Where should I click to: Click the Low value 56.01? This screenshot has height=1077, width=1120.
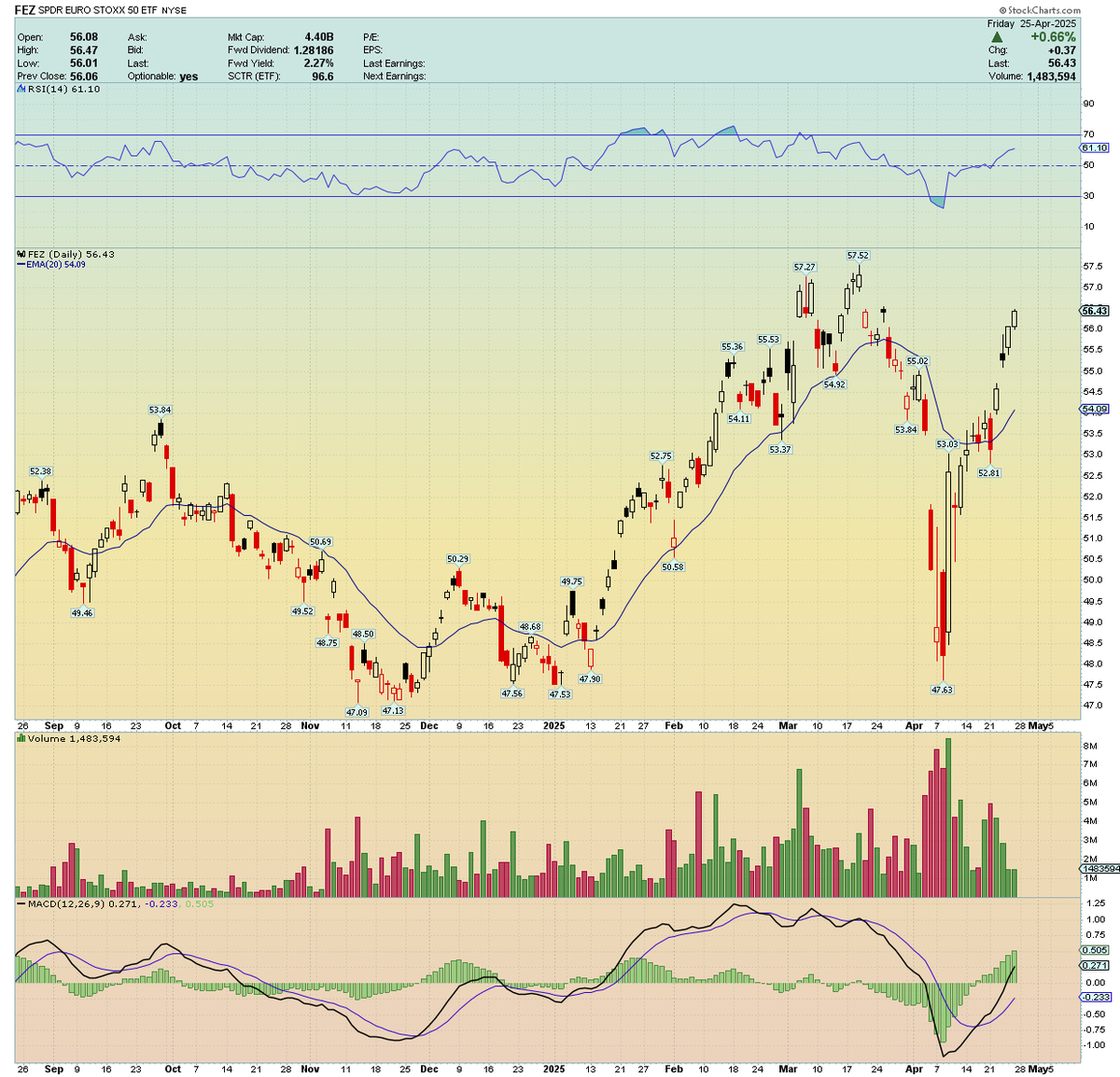pos(84,63)
